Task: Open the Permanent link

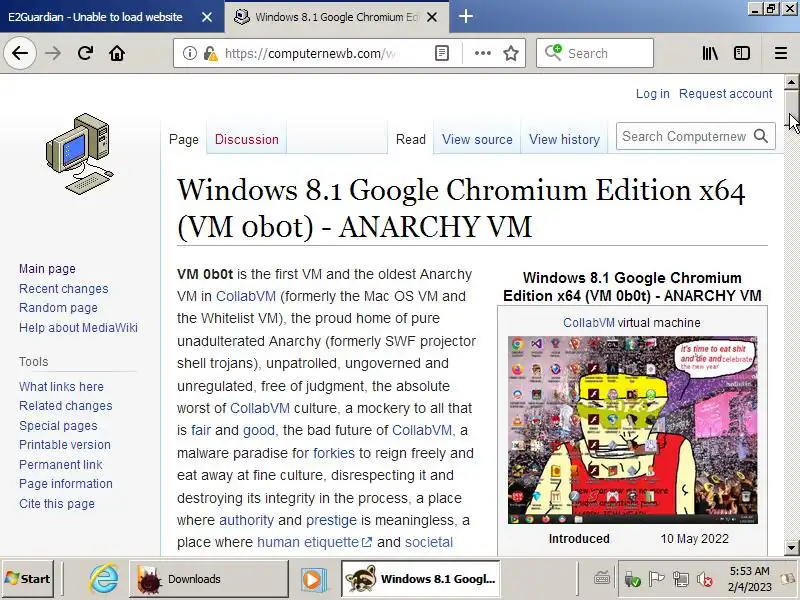Action: coord(61,465)
